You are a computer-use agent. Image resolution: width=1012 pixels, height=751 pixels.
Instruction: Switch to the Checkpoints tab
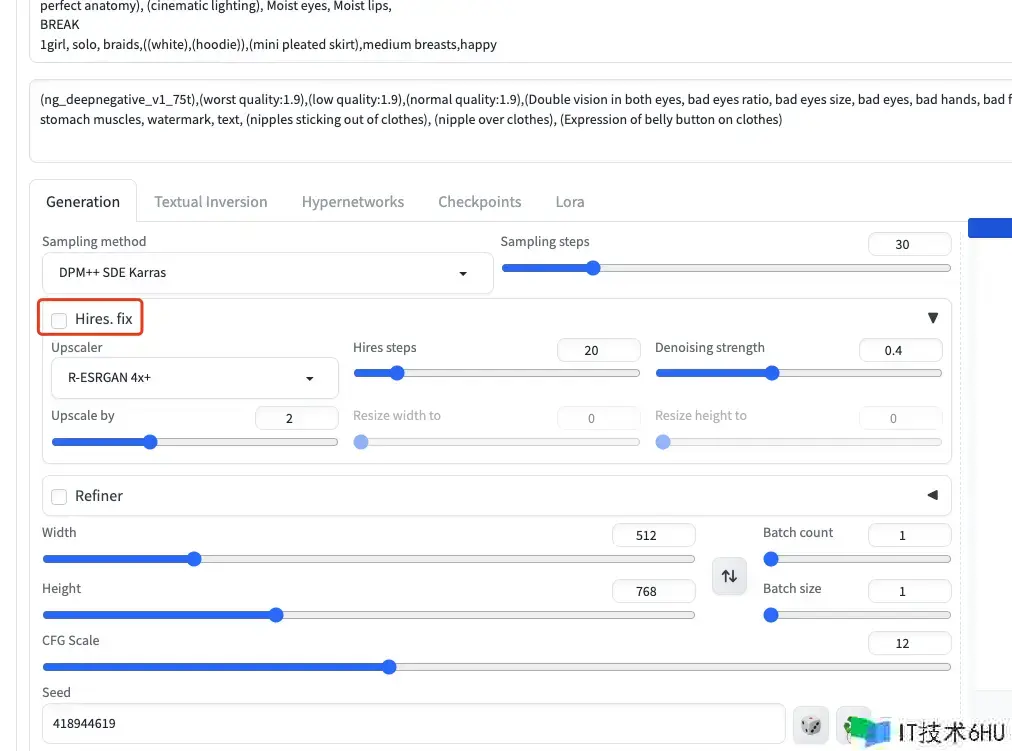coord(479,202)
